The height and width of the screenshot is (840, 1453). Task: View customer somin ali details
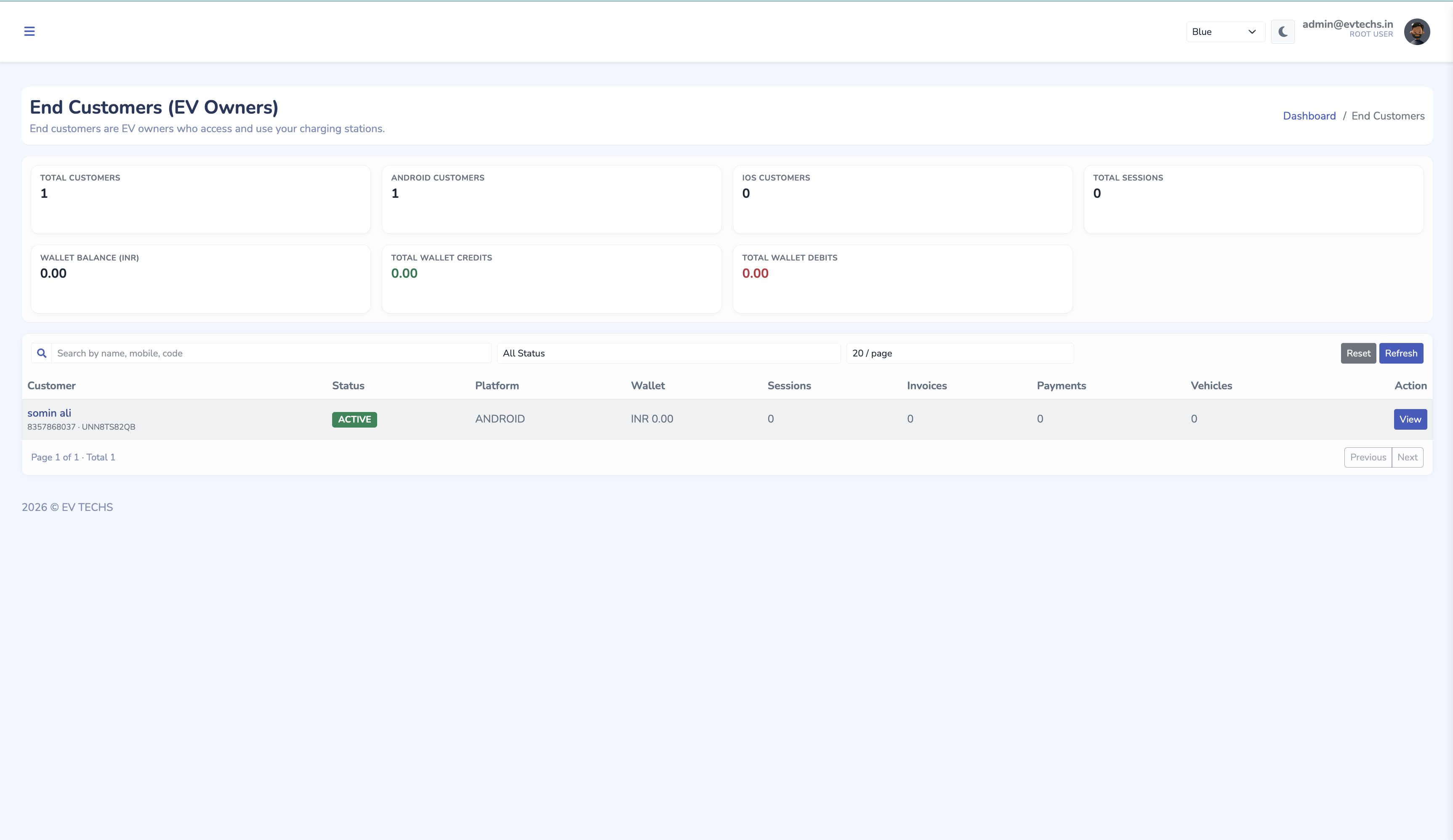tap(1410, 419)
